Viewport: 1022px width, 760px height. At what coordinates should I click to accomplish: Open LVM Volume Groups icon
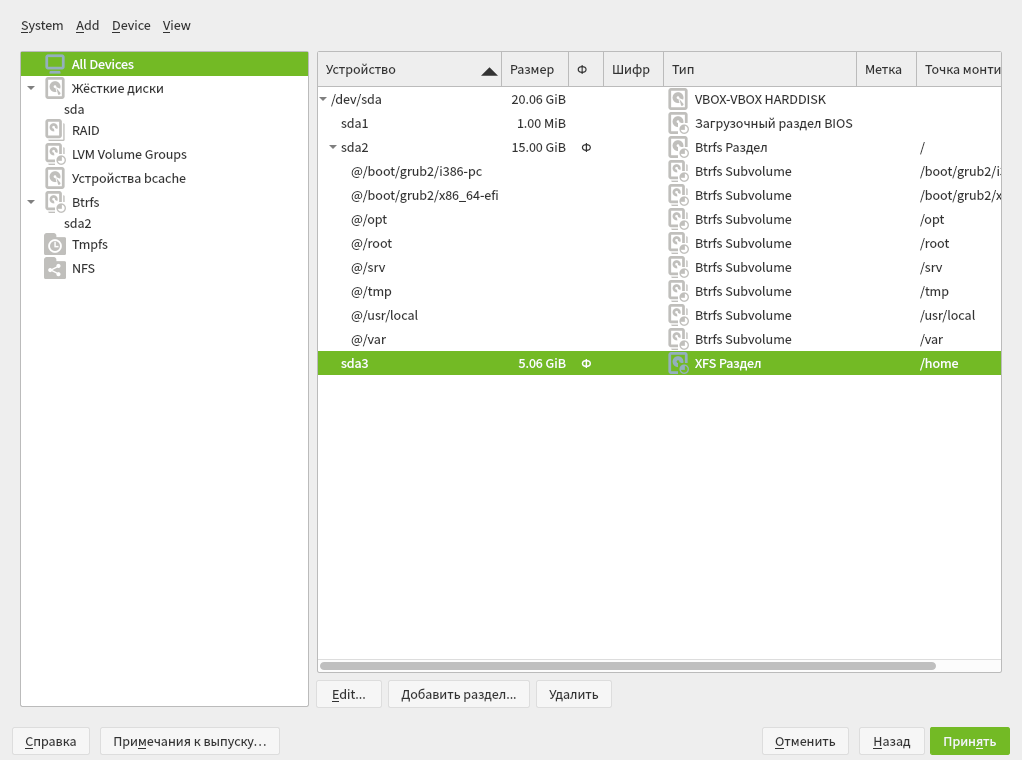click(55, 154)
